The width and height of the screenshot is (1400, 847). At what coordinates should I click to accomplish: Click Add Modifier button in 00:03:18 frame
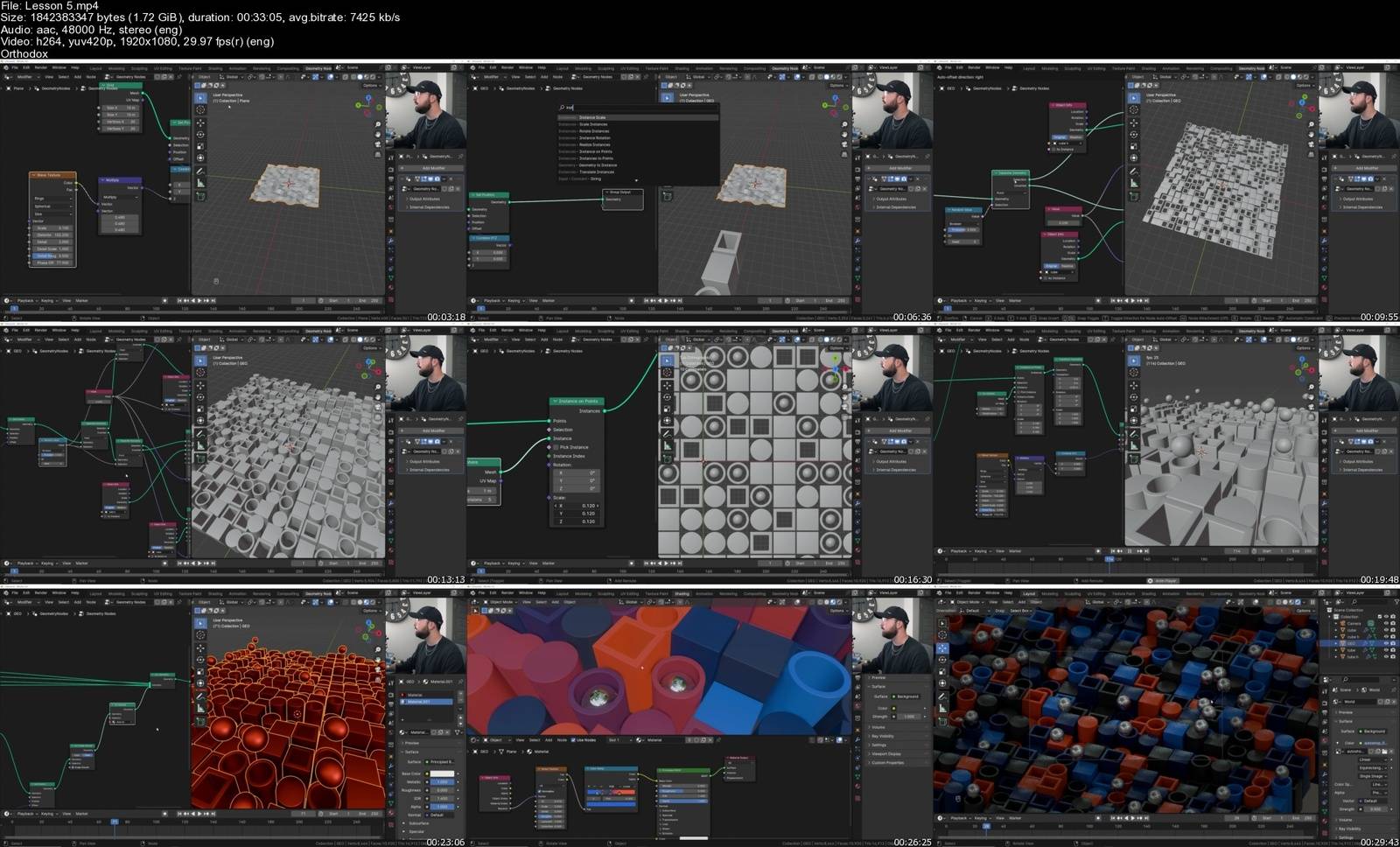coord(432,168)
